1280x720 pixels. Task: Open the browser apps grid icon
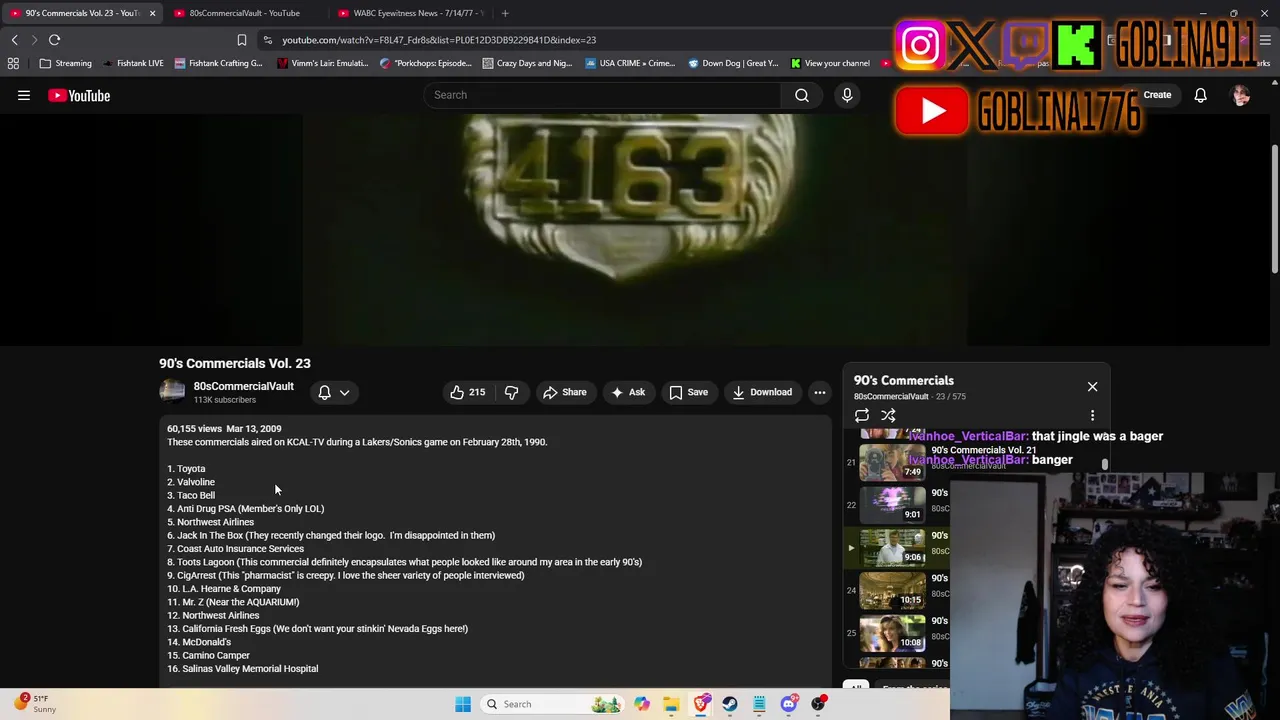[x=13, y=63]
